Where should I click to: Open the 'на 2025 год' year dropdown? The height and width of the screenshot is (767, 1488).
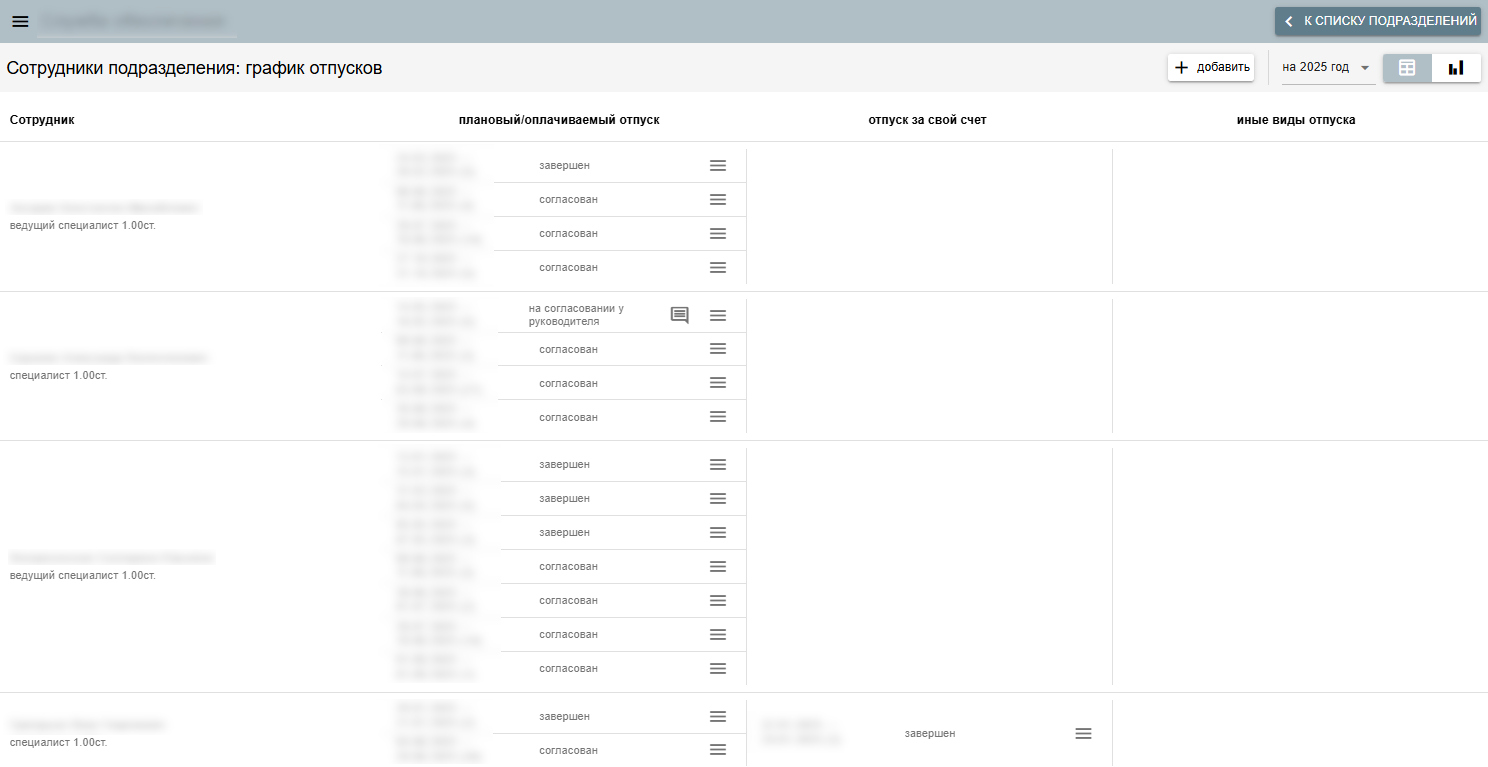tap(1326, 67)
